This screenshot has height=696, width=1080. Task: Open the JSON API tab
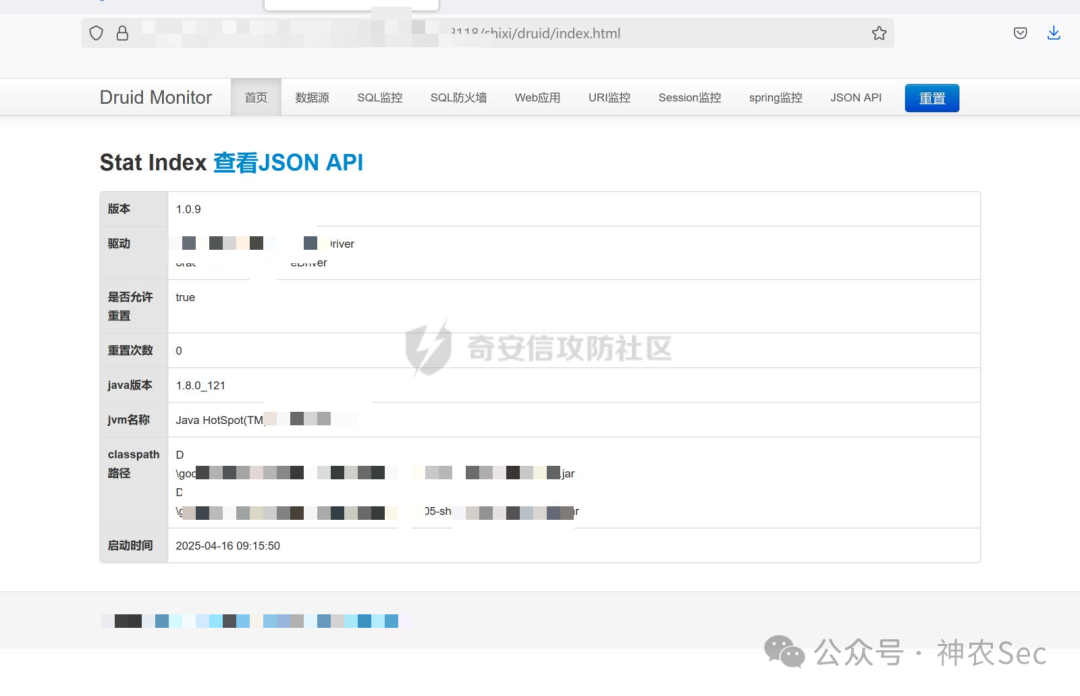tap(855, 97)
